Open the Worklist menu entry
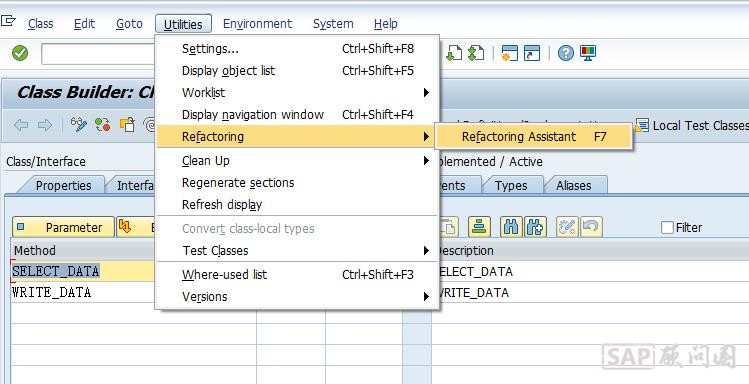Viewport: 749px width, 384px height. 297,93
